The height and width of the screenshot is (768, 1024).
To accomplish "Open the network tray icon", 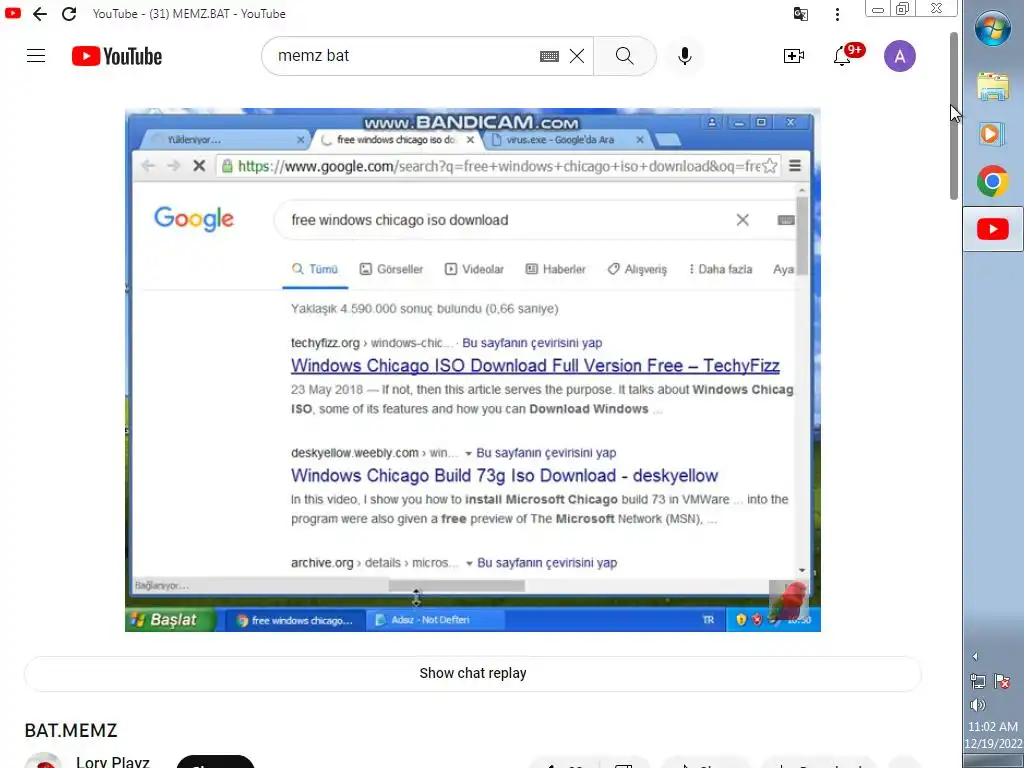I will click(x=978, y=681).
